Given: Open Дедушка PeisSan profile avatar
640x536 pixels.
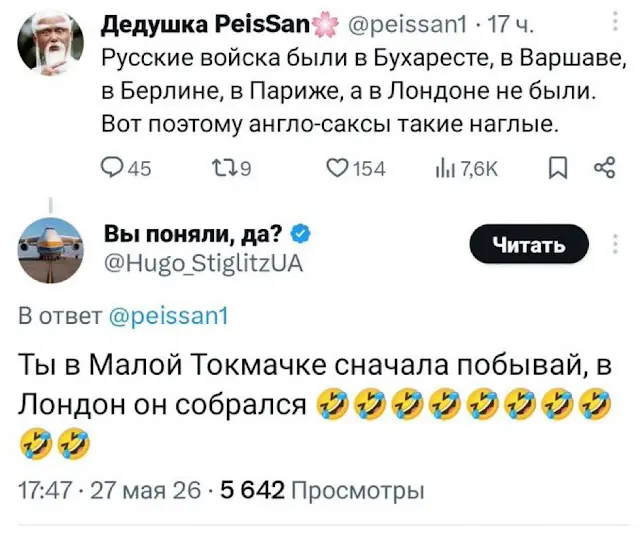Looking at the screenshot, I should pos(51,42).
